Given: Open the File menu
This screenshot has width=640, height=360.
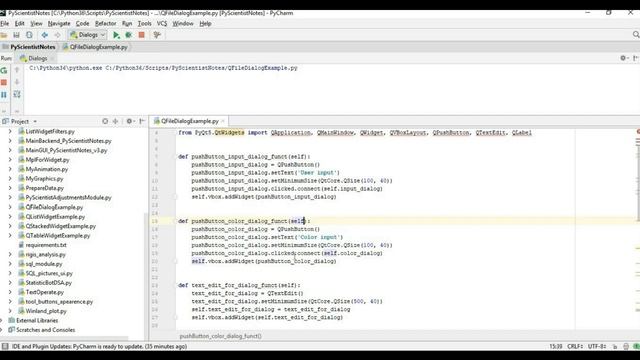Looking at the screenshot, I should pyautogui.click(x=4, y=24).
